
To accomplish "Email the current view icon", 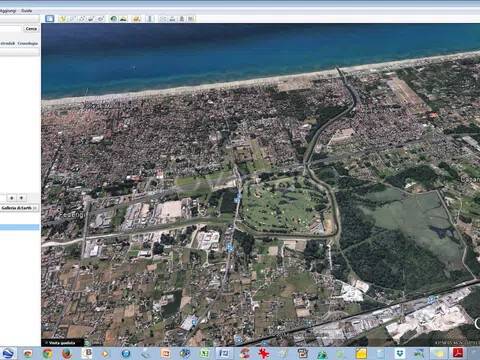I will [x=163, y=19].
